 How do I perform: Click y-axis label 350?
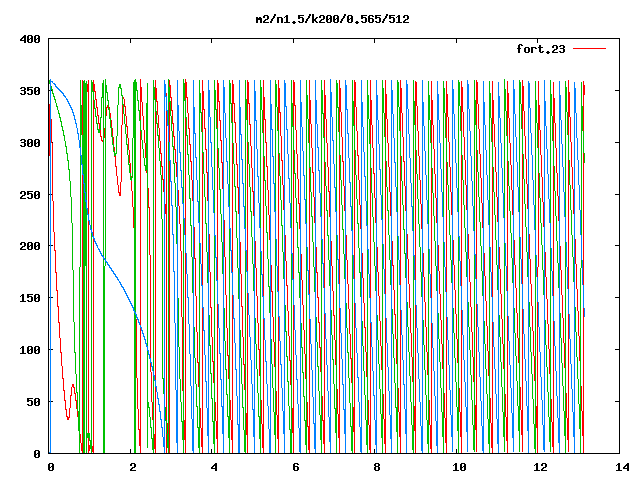click(30, 91)
